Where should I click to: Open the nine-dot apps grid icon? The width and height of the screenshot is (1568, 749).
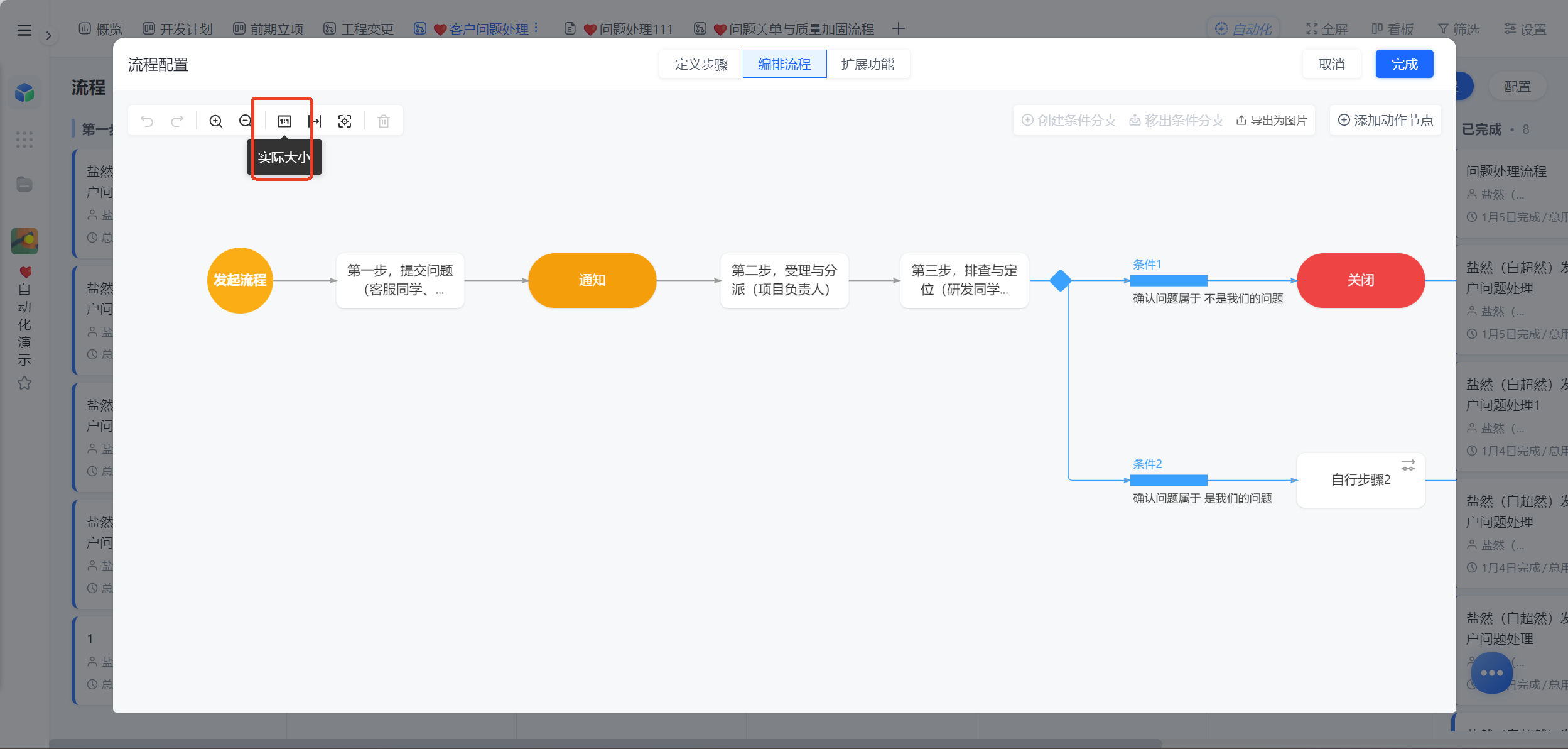pos(24,139)
